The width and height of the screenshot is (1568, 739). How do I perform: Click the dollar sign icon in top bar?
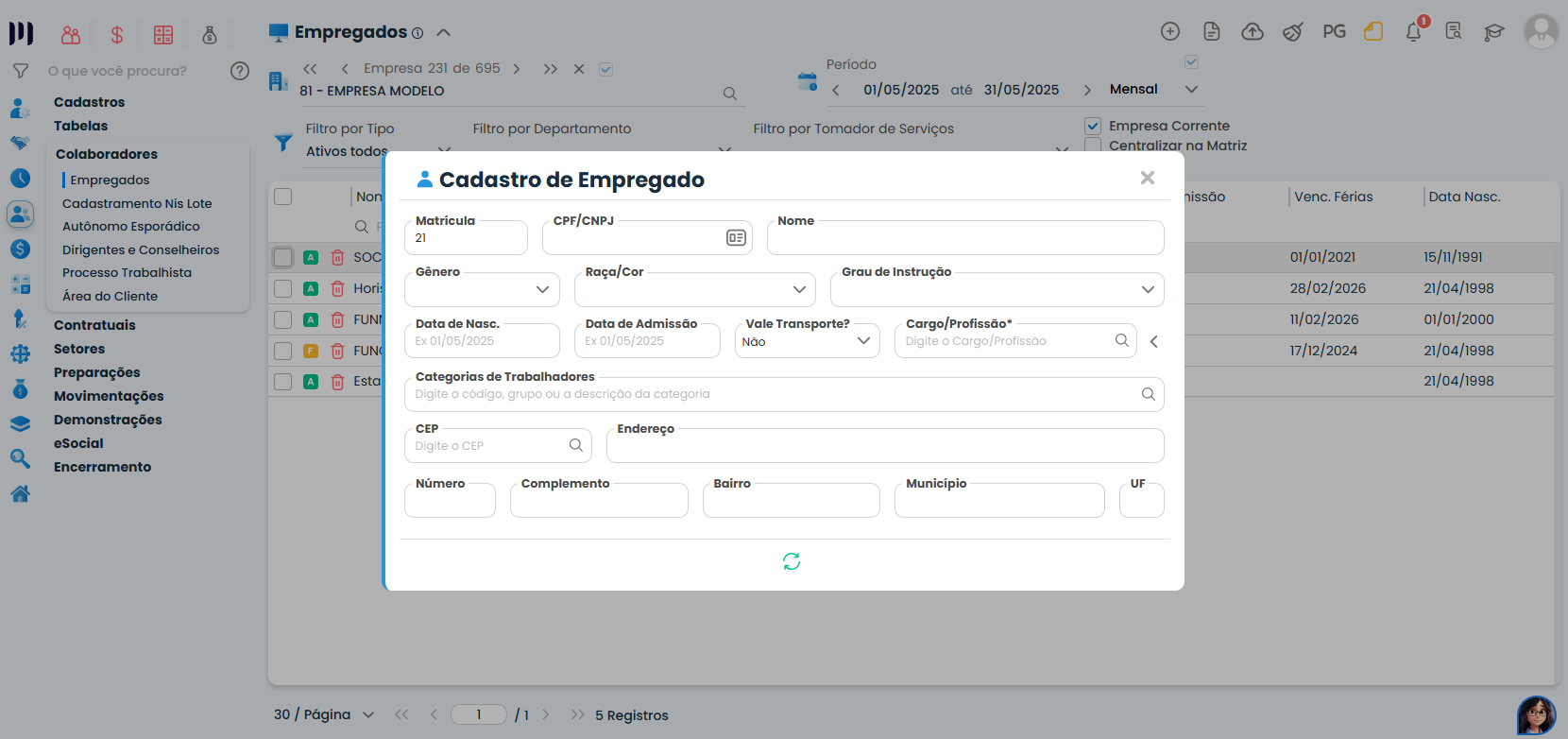[x=117, y=35]
